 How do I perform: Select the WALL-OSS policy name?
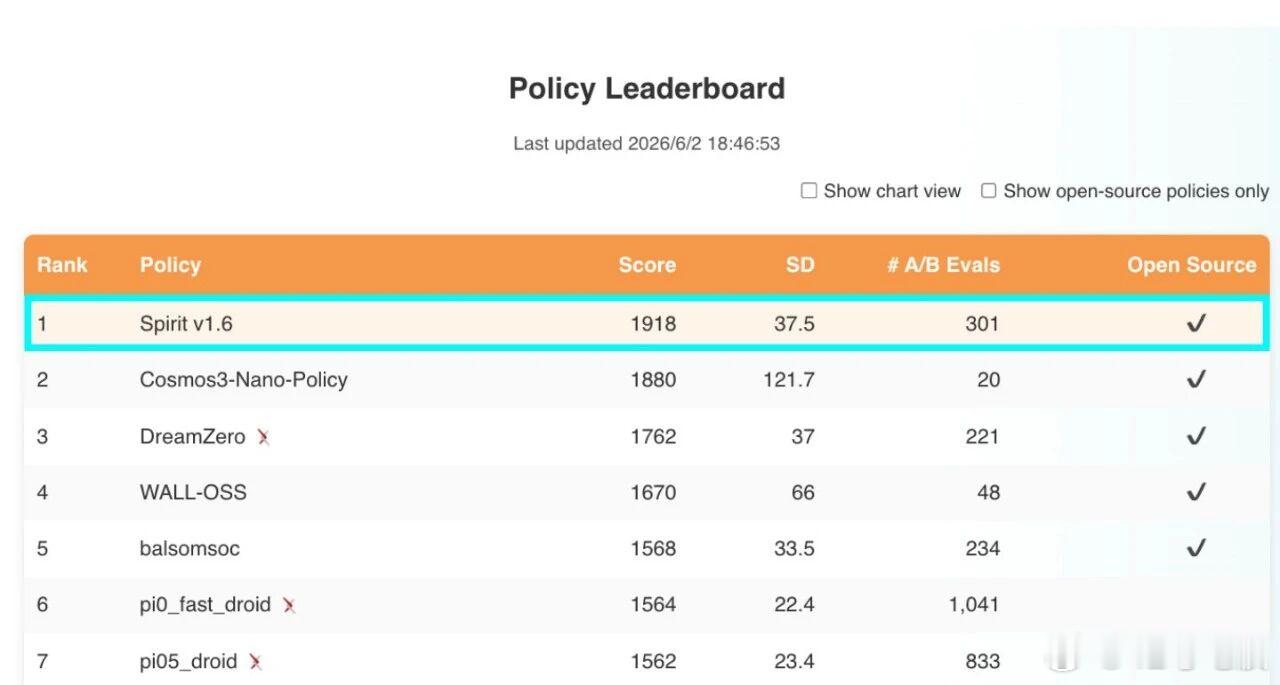193,492
